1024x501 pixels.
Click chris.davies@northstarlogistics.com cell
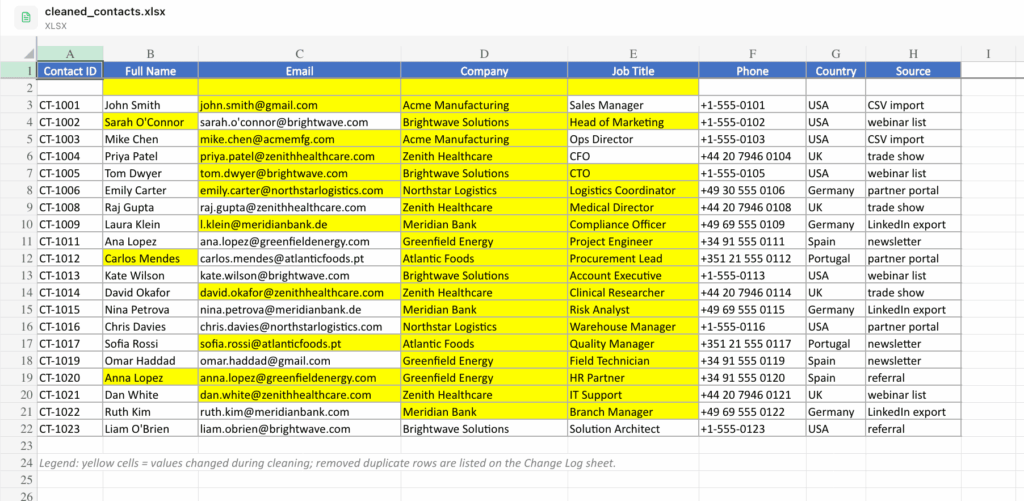pos(300,326)
